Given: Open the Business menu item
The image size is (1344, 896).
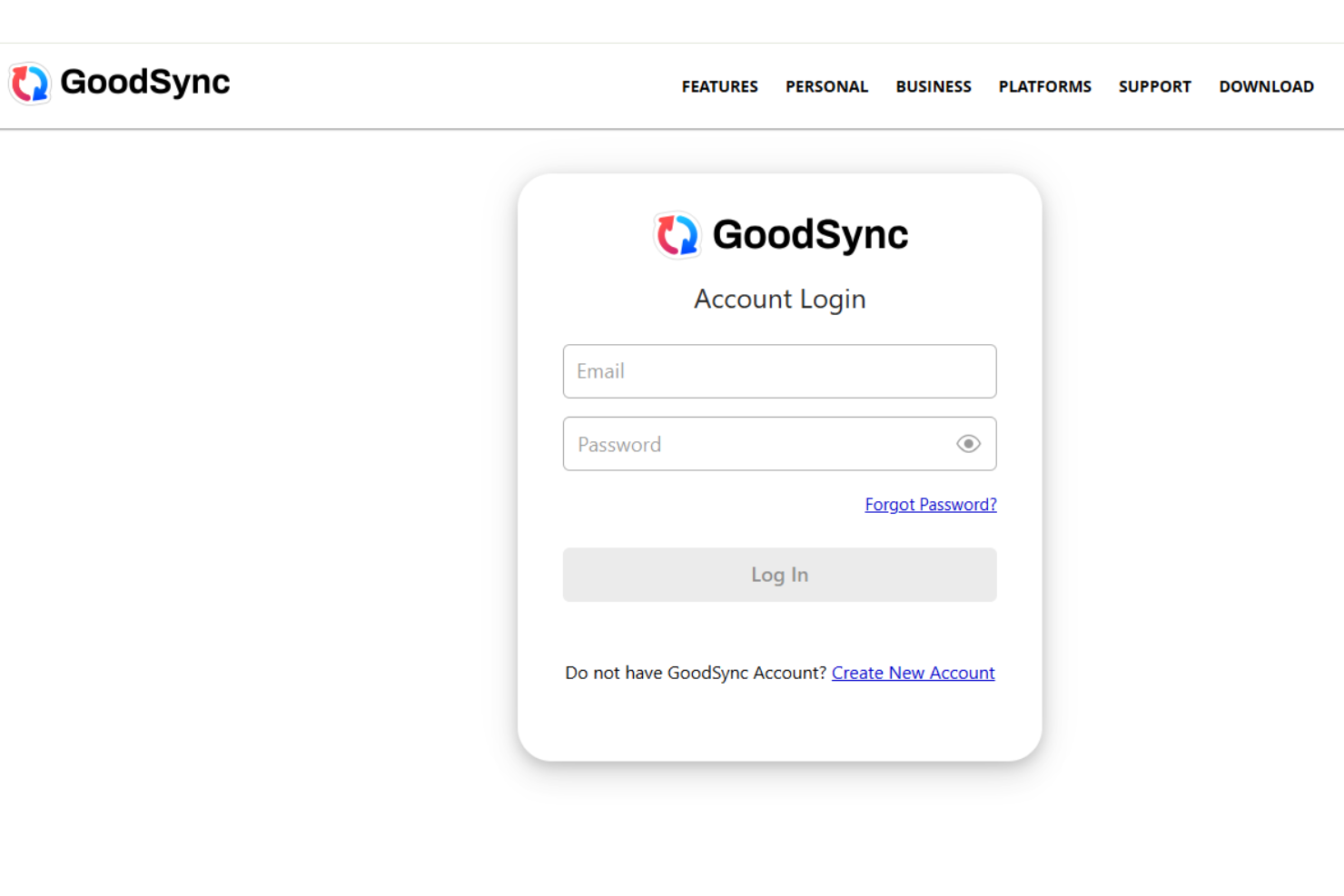Looking at the screenshot, I should coord(934,86).
